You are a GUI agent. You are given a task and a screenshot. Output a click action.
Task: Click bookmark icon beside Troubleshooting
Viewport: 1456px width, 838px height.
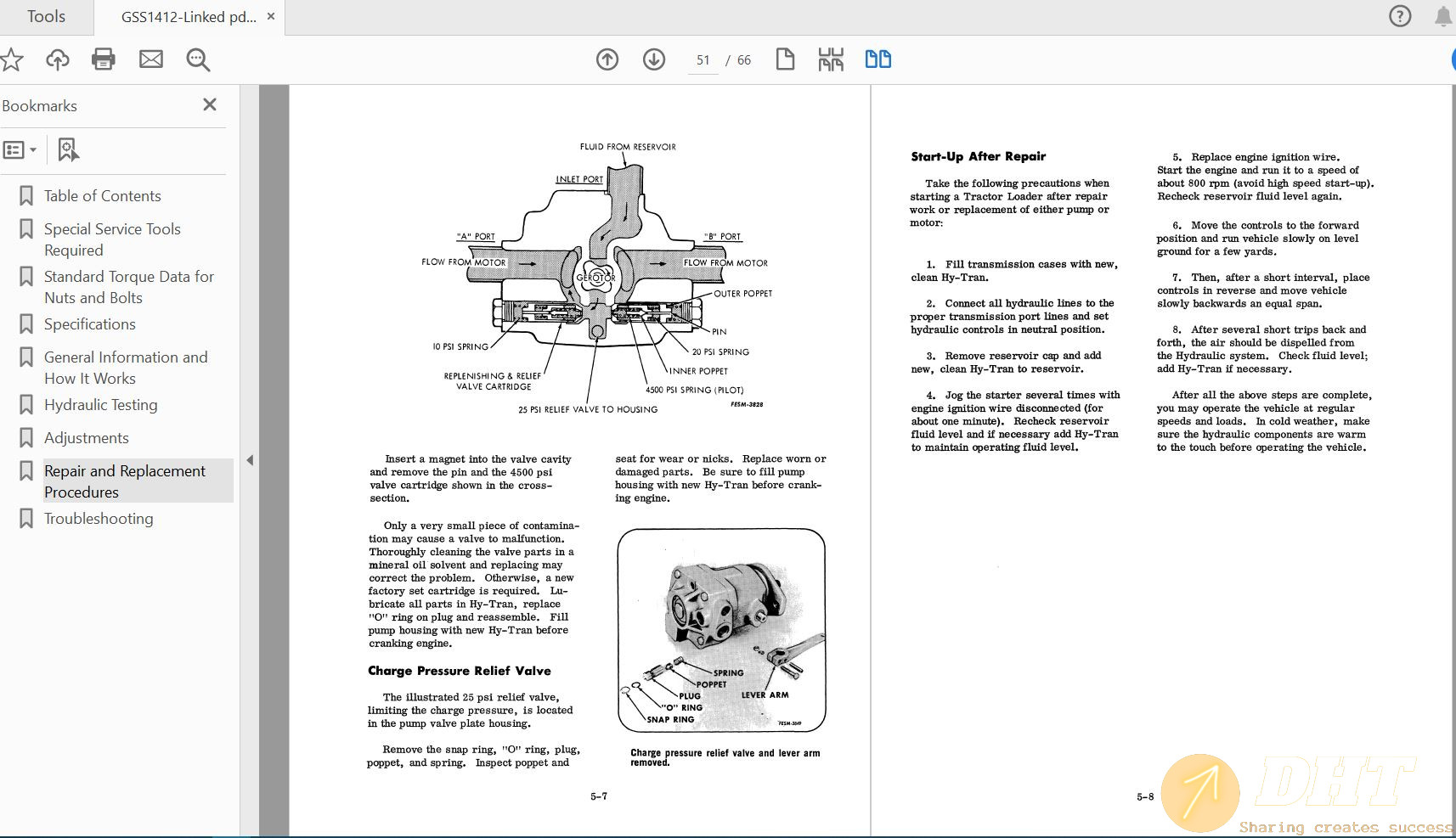coord(26,519)
